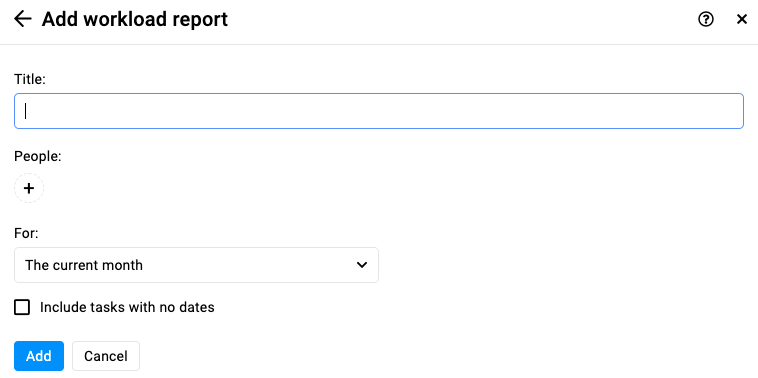Click the dashed circle under People

29,188
